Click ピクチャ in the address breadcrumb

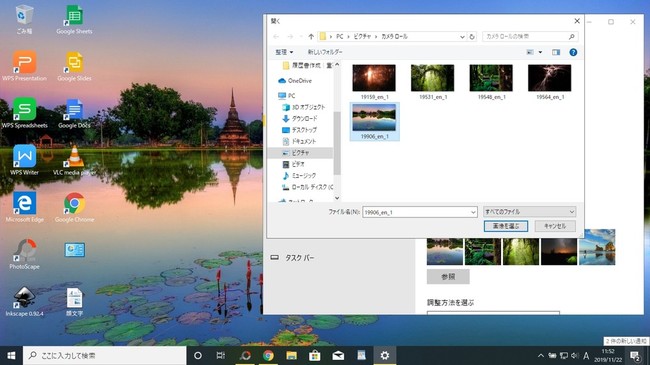coord(362,36)
